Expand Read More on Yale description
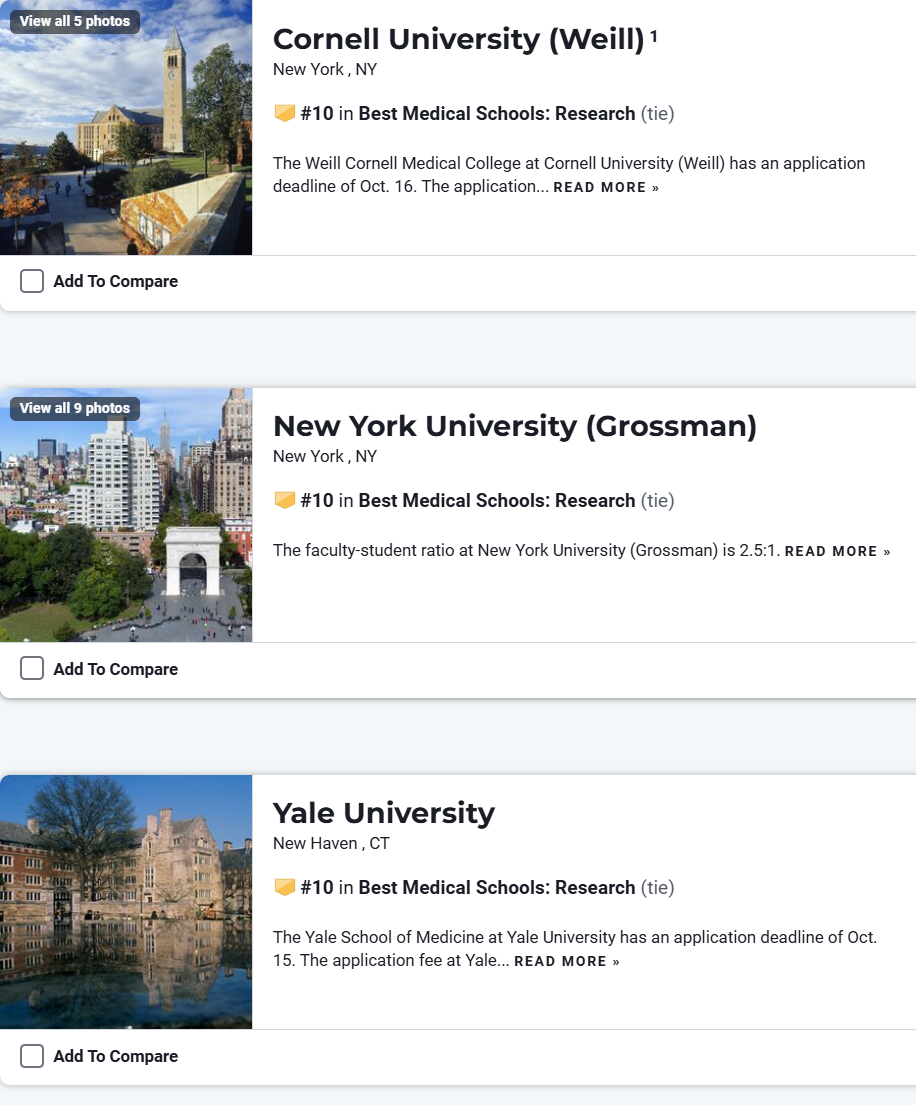 [566, 962]
